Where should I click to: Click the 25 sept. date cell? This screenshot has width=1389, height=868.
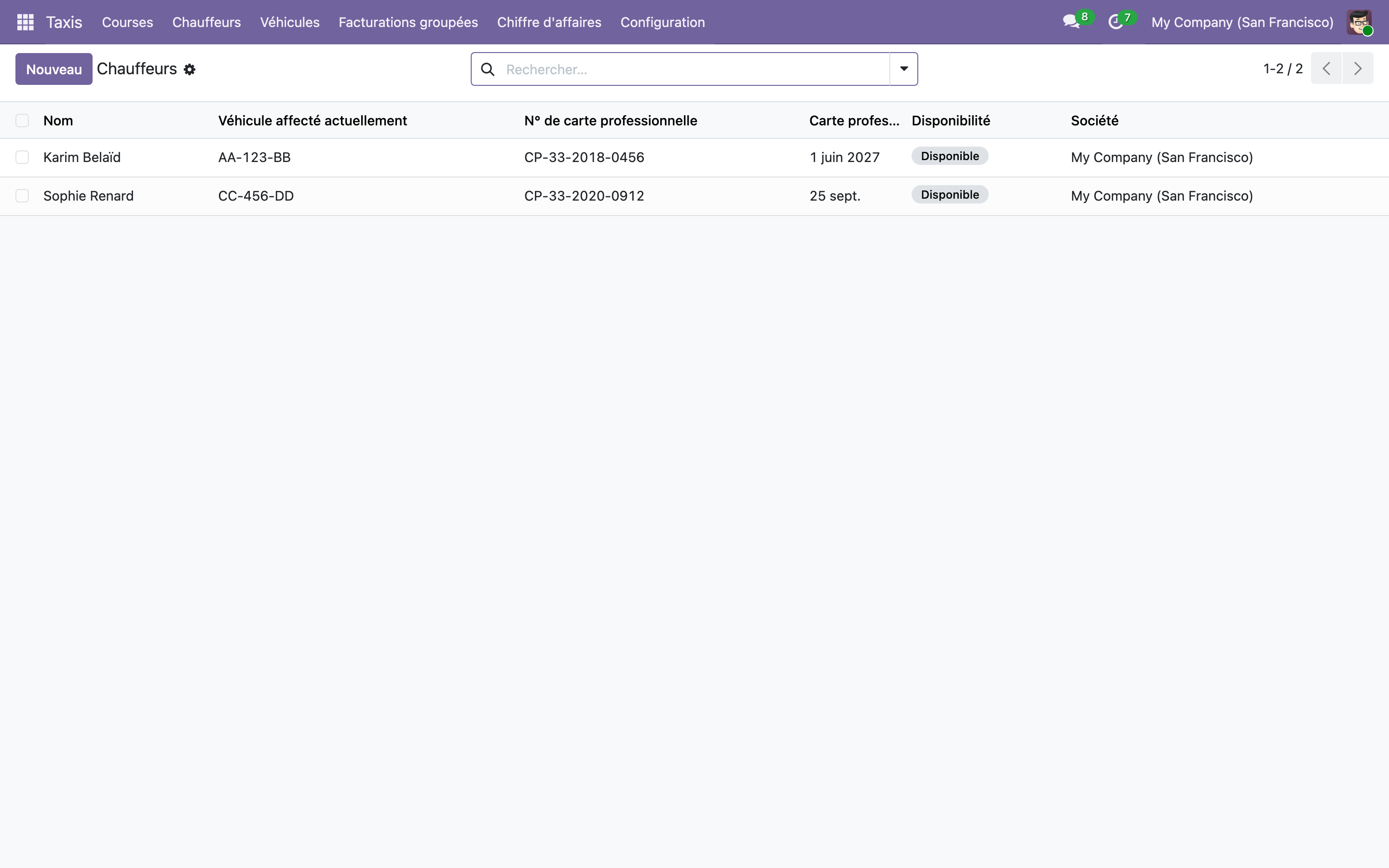(x=835, y=196)
